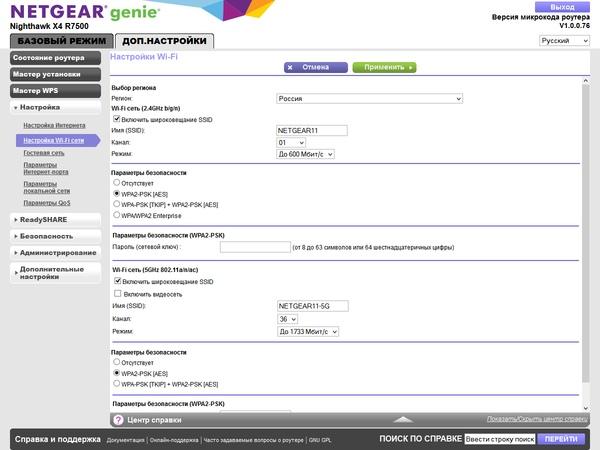Image resolution: width=600 pixels, height=450 pixels.
Task: Click the 5GHz SSID field NETGEAR11-5G
Action: coord(313,306)
